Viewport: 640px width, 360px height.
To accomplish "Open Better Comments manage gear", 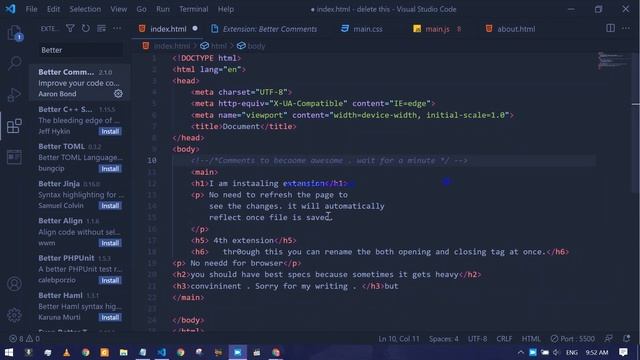I will pos(118,94).
